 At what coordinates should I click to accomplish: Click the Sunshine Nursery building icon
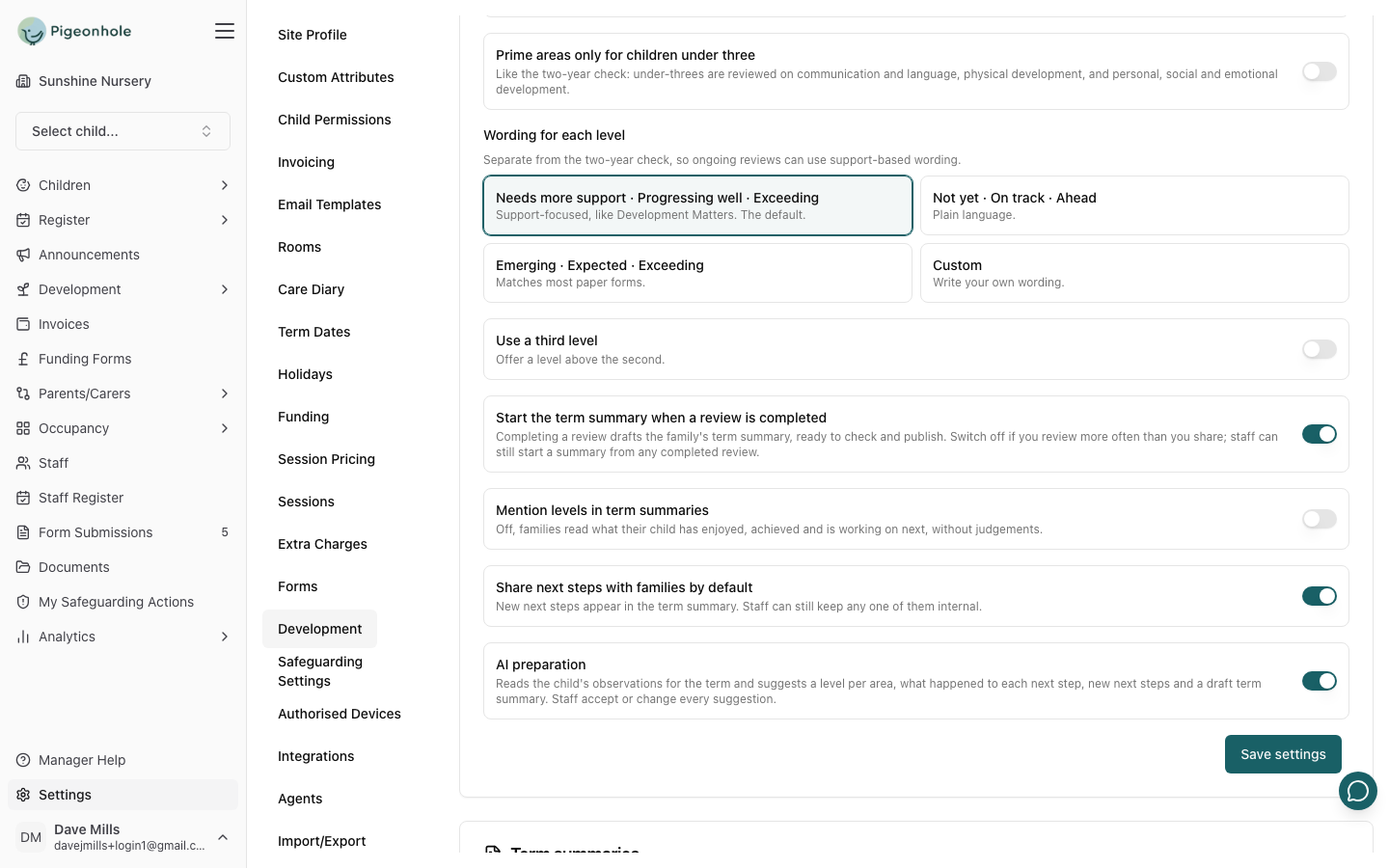[x=23, y=81]
